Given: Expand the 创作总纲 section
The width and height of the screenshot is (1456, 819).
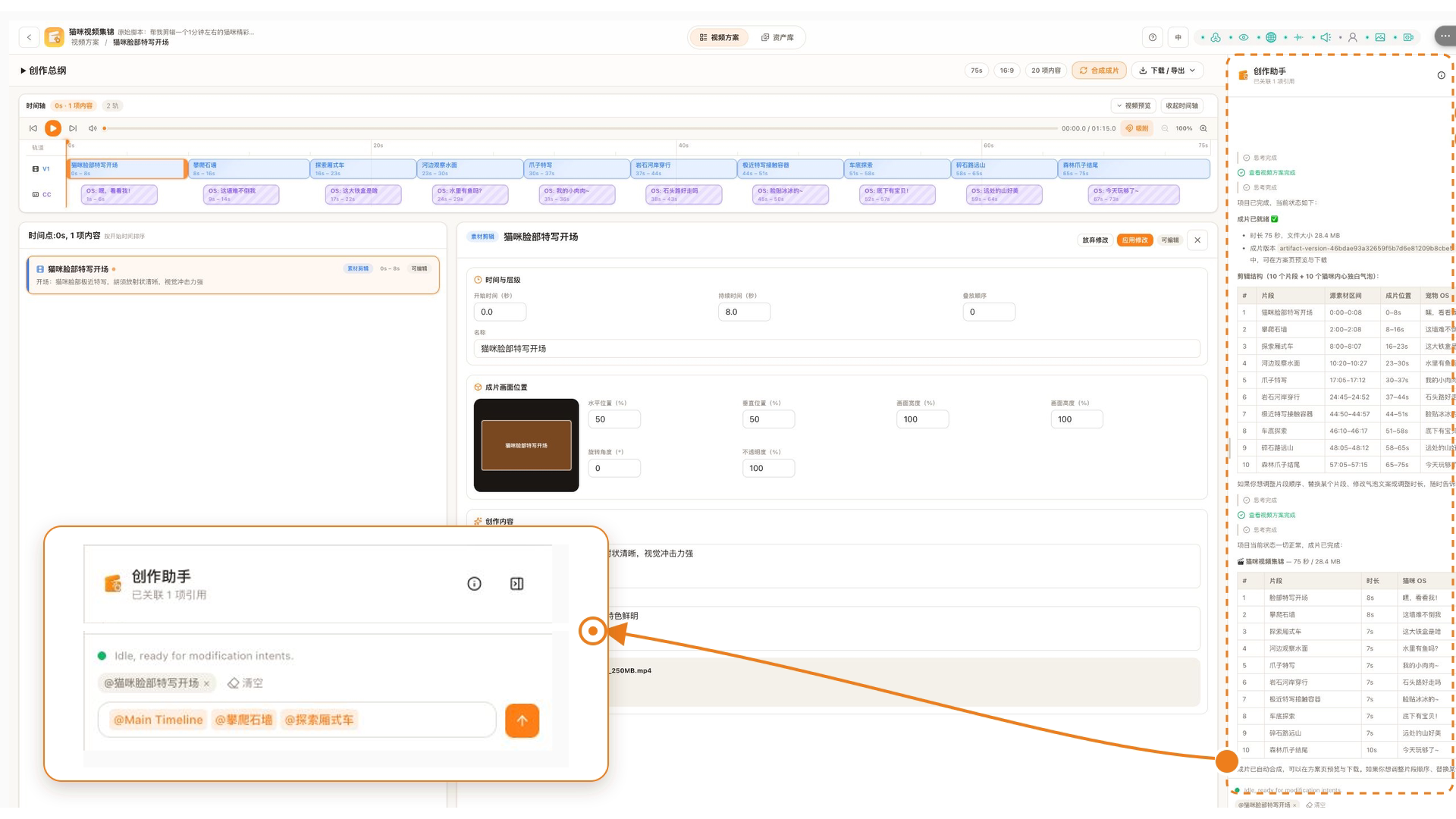Looking at the screenshot, I should 43,71.
